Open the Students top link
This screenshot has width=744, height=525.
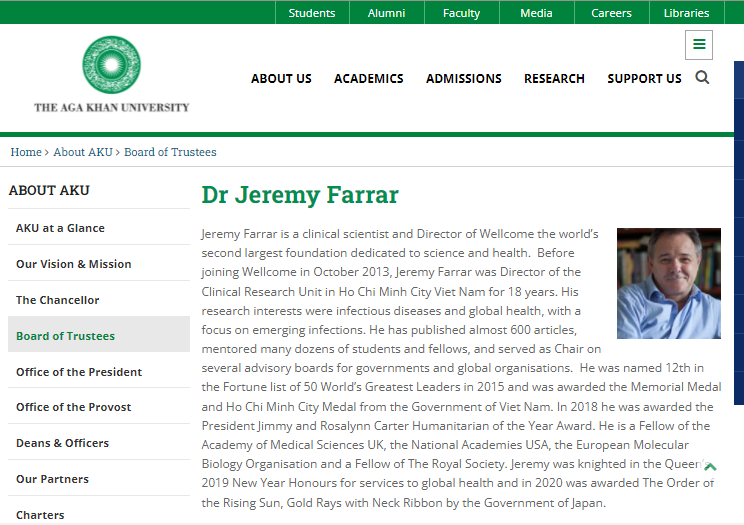tap(312, 13)
